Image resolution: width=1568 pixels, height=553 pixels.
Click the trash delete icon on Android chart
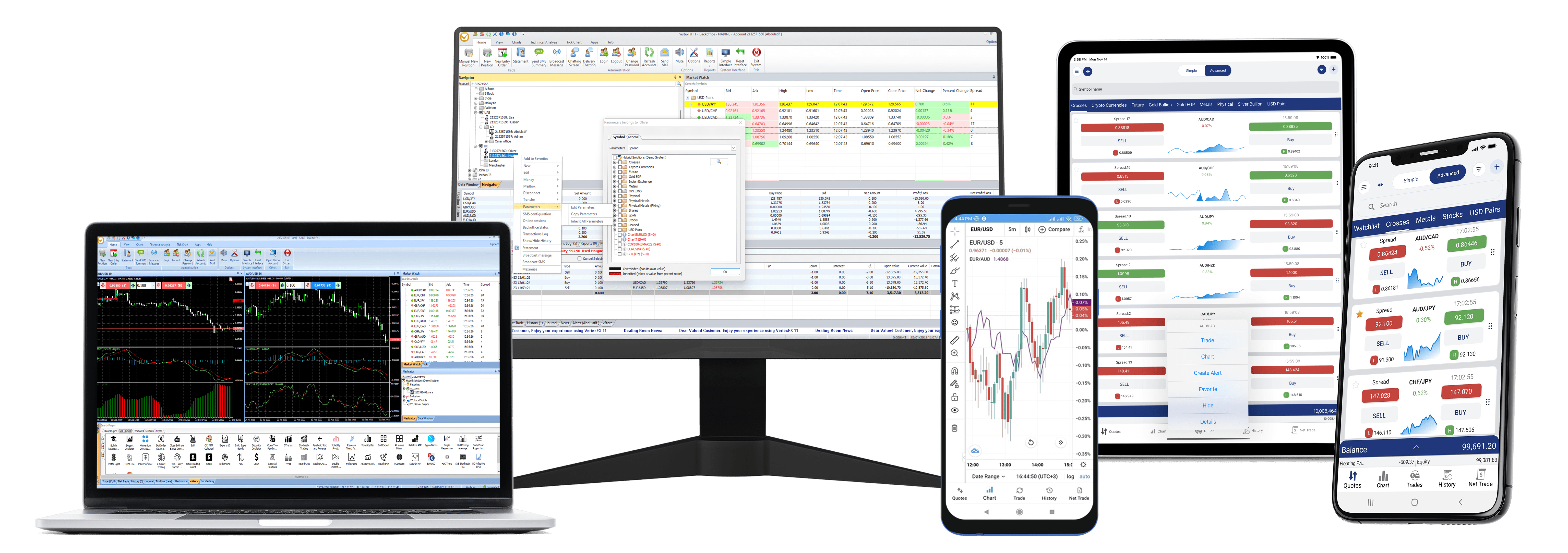pyautogui.click(x=954, y=428)
